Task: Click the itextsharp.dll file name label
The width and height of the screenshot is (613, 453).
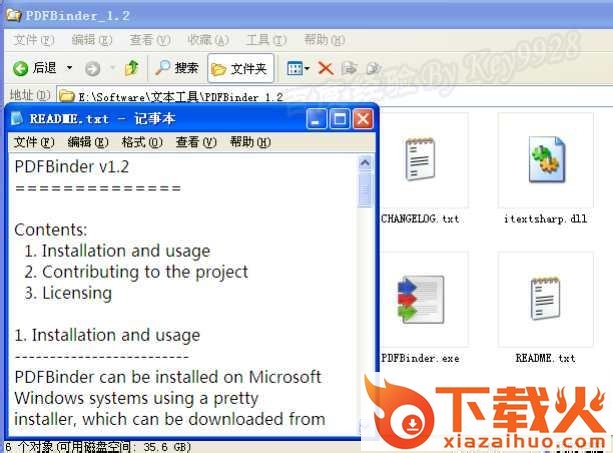Action: point(546,218)
